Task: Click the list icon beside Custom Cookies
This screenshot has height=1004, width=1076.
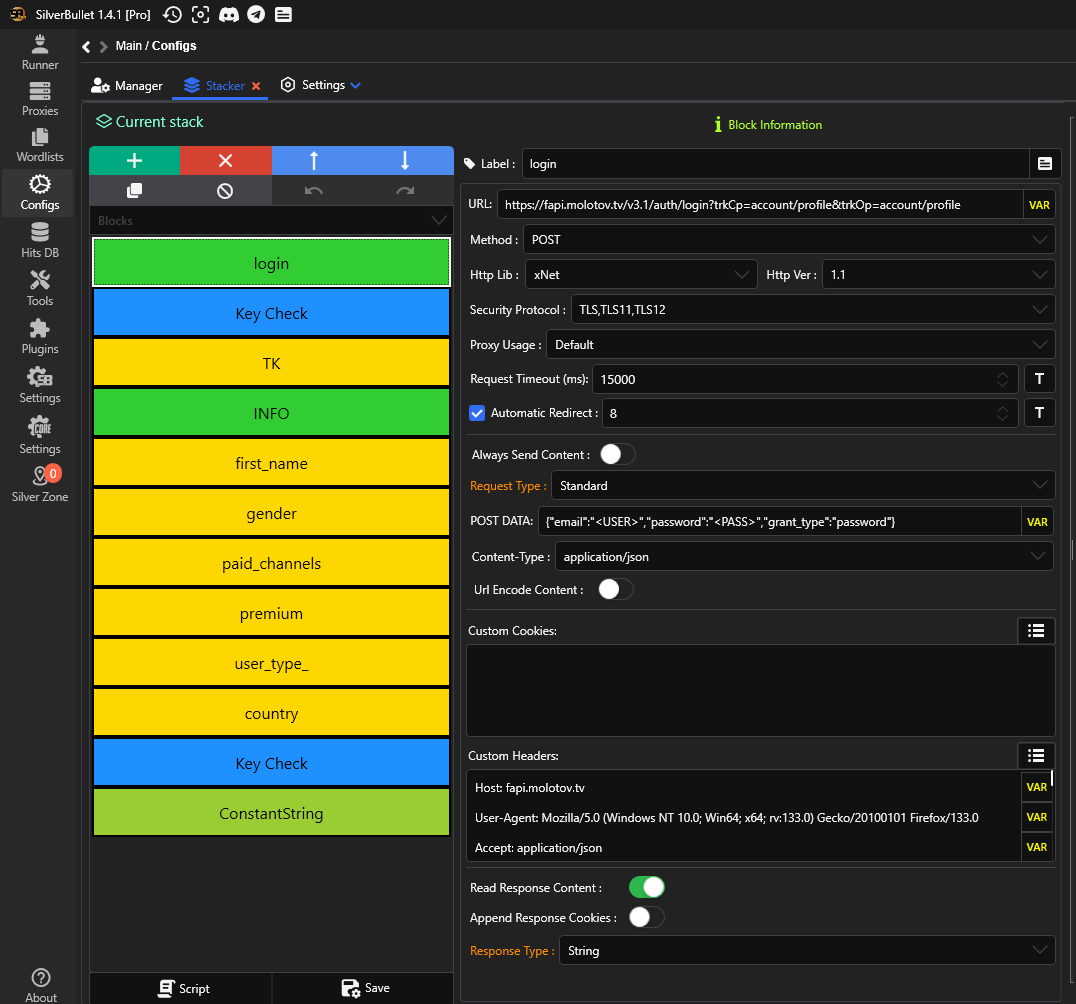Action: (x=1036, y=630)
